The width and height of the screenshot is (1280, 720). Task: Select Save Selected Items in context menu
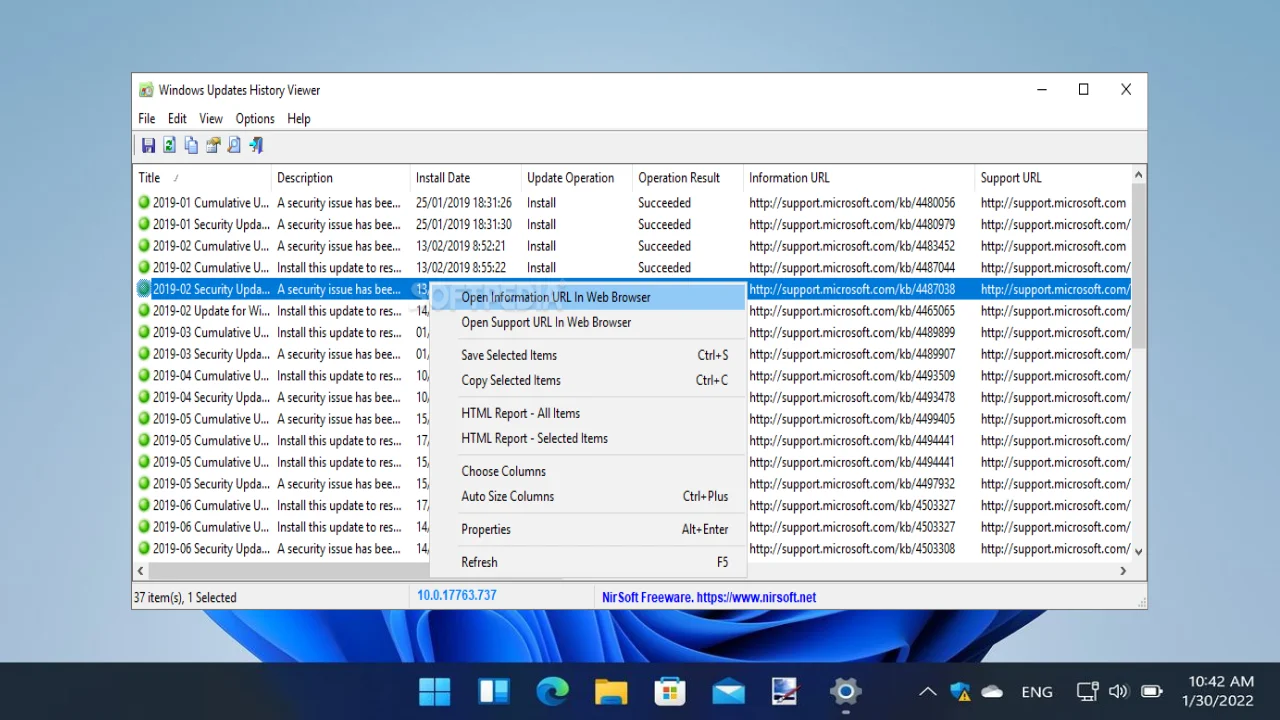pos(588,355)
